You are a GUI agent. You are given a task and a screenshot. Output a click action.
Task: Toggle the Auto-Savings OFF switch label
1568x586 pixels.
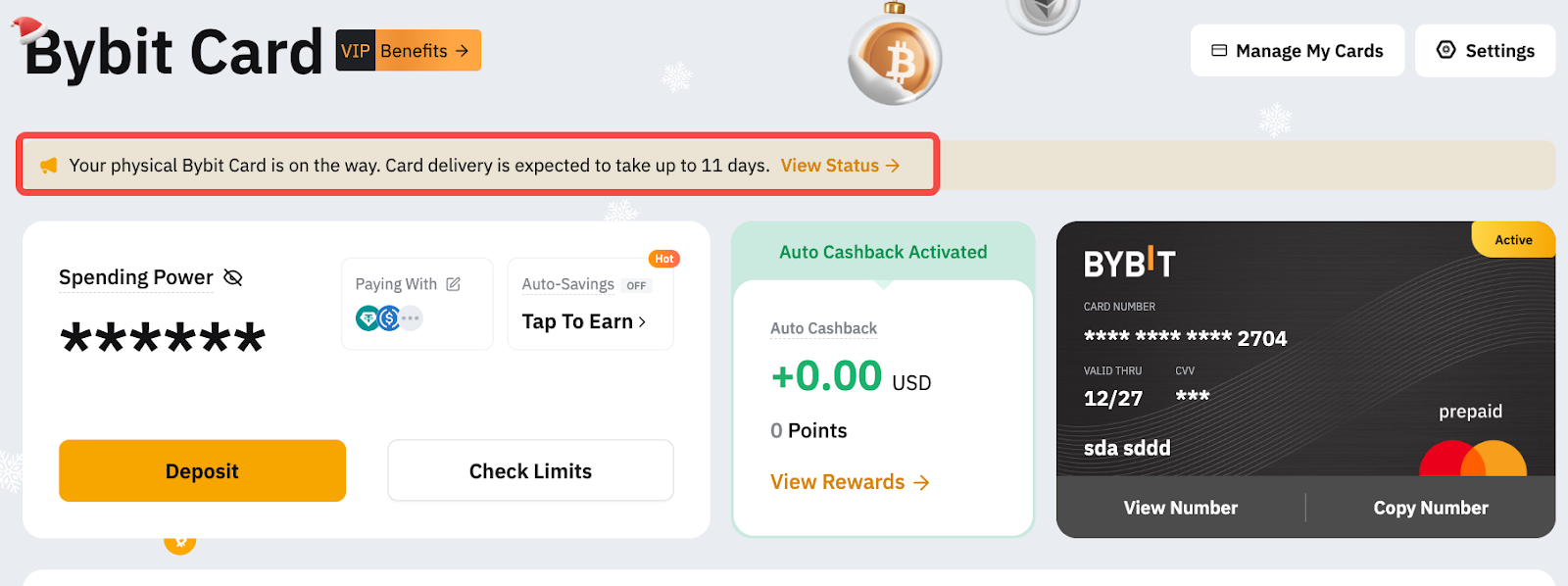(636, 286)
